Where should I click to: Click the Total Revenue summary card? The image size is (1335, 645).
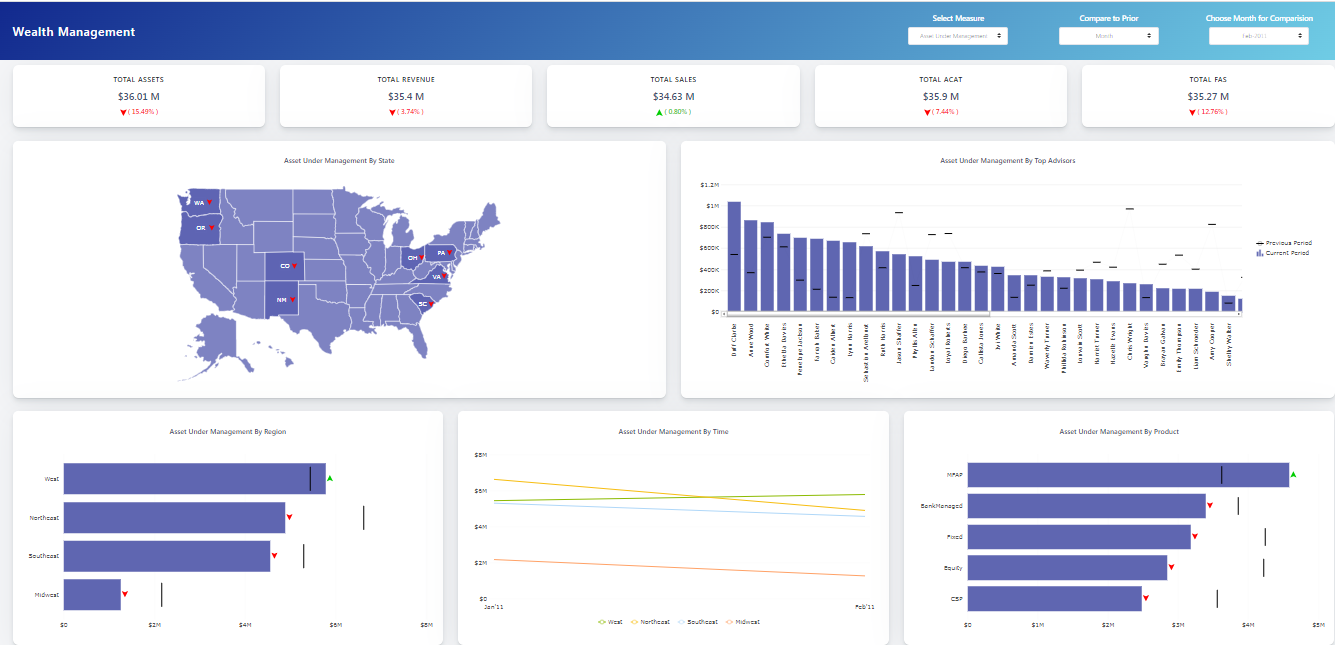tap(406, 96)
